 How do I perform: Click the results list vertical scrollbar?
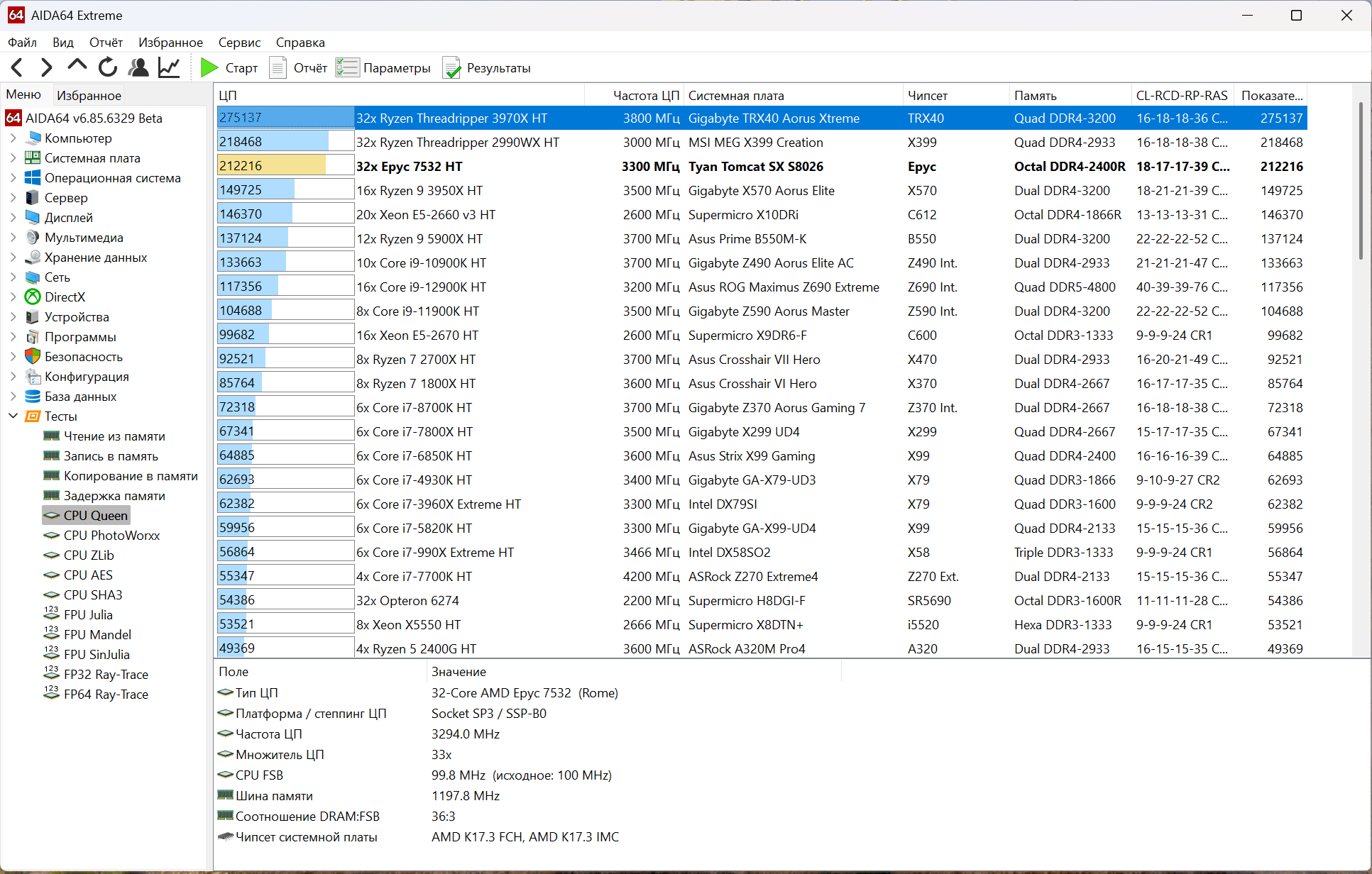(1360, 181)
